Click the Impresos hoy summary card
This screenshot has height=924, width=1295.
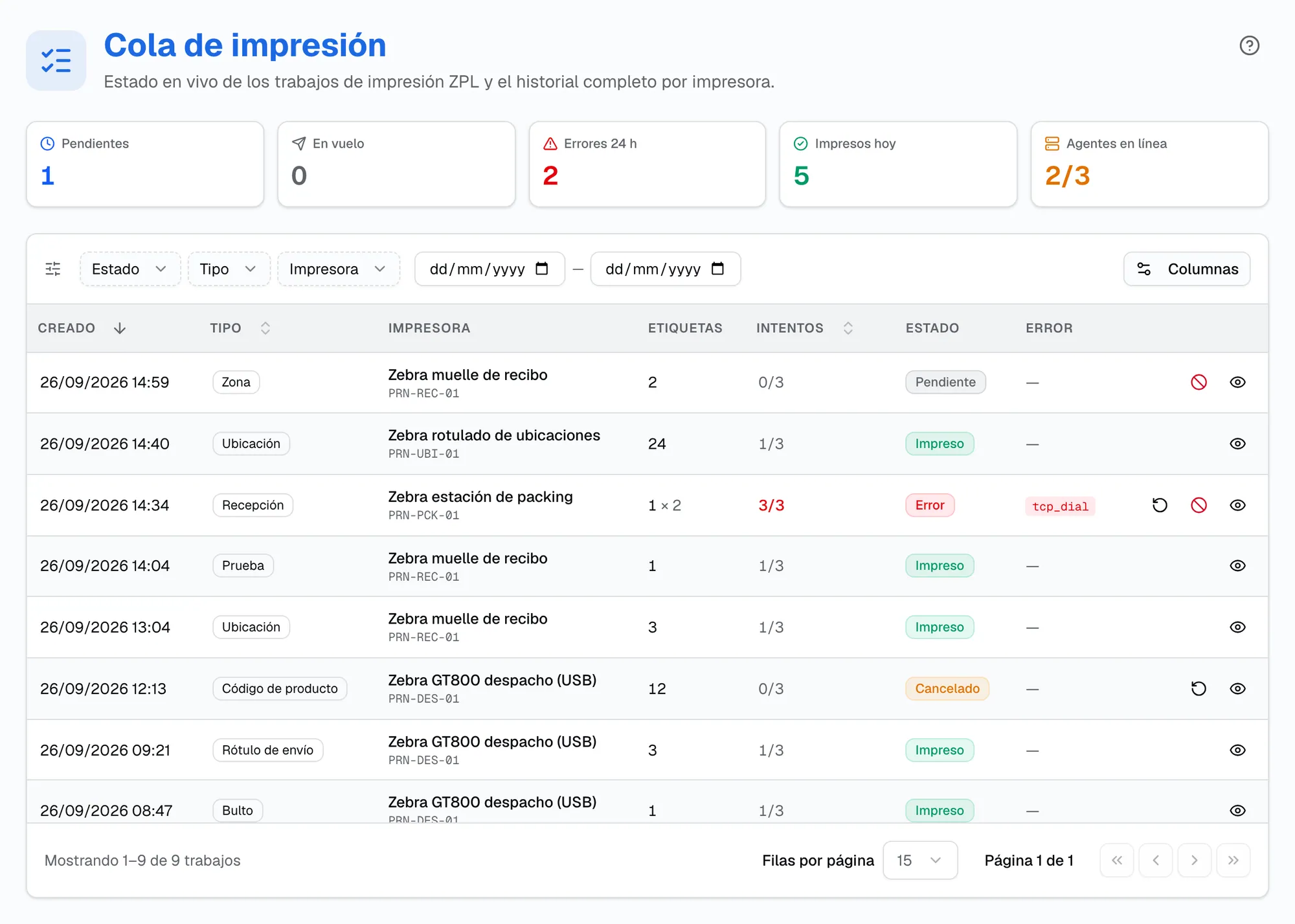898,164
